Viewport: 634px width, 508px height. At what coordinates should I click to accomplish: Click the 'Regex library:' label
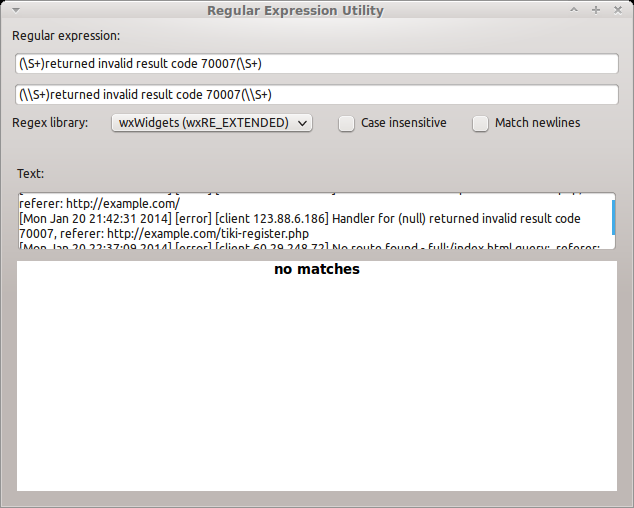click(50, 123)
